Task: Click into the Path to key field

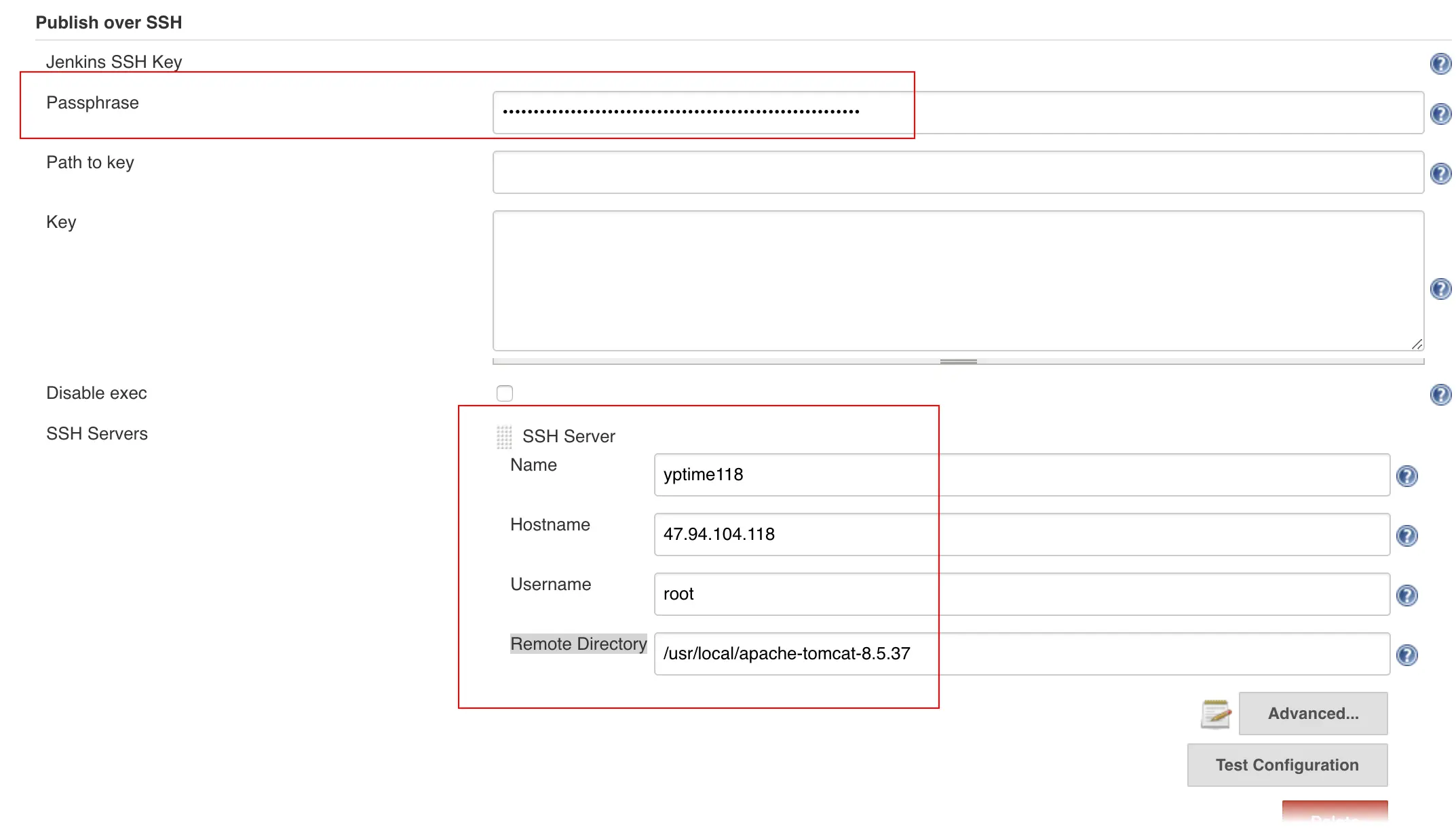Action: 957,172
